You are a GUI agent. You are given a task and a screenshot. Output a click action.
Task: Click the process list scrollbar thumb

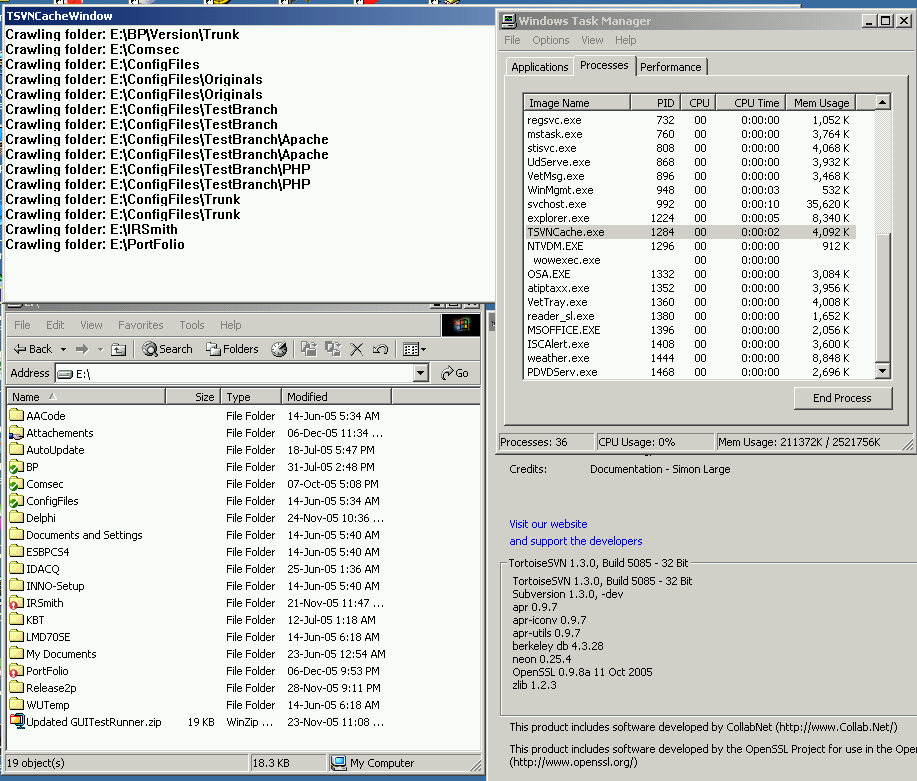pos(882,297)
